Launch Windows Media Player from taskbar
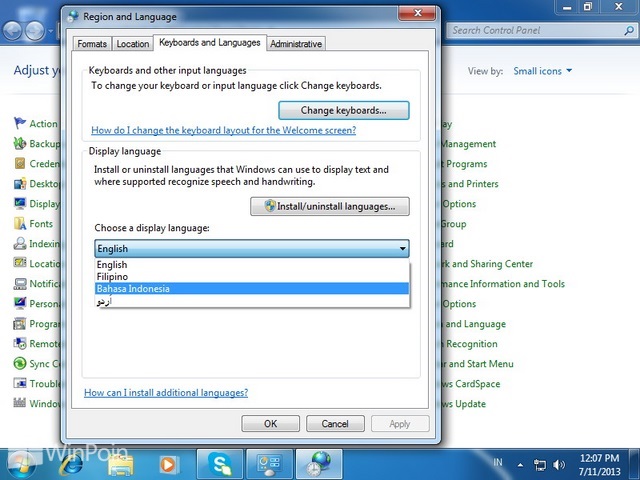Image resolution: width=640 pixels, height=480 pixels. [x=168, y=464]
